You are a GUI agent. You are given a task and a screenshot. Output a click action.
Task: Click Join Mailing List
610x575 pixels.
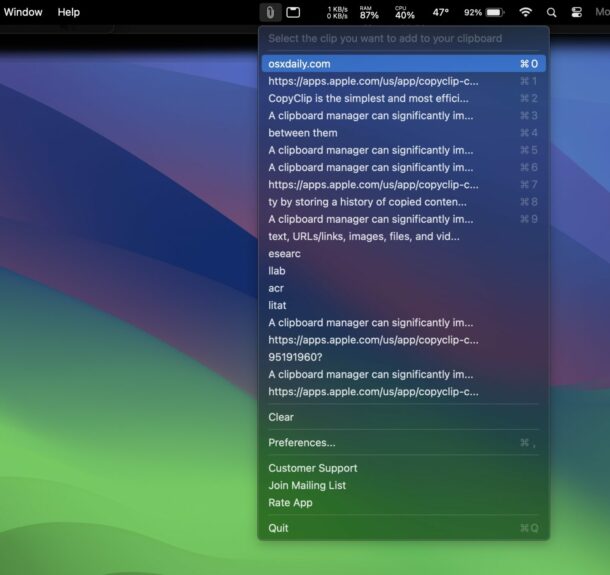307,486
